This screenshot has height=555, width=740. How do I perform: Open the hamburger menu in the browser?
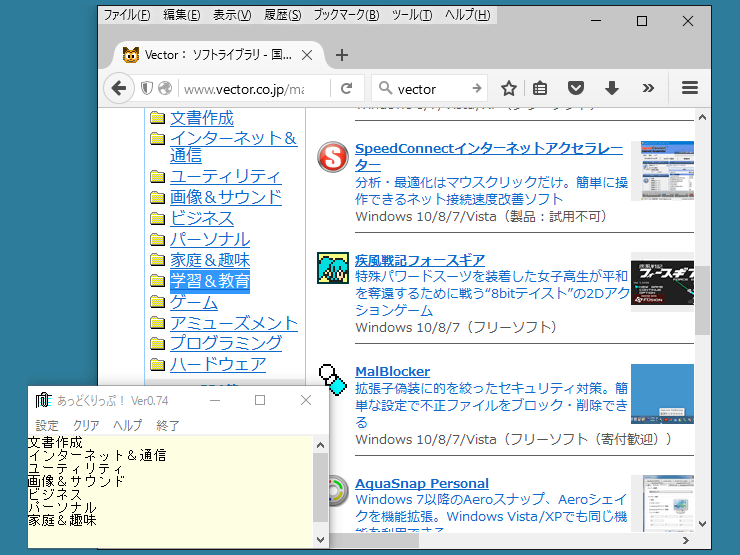(x=689, y=88)
